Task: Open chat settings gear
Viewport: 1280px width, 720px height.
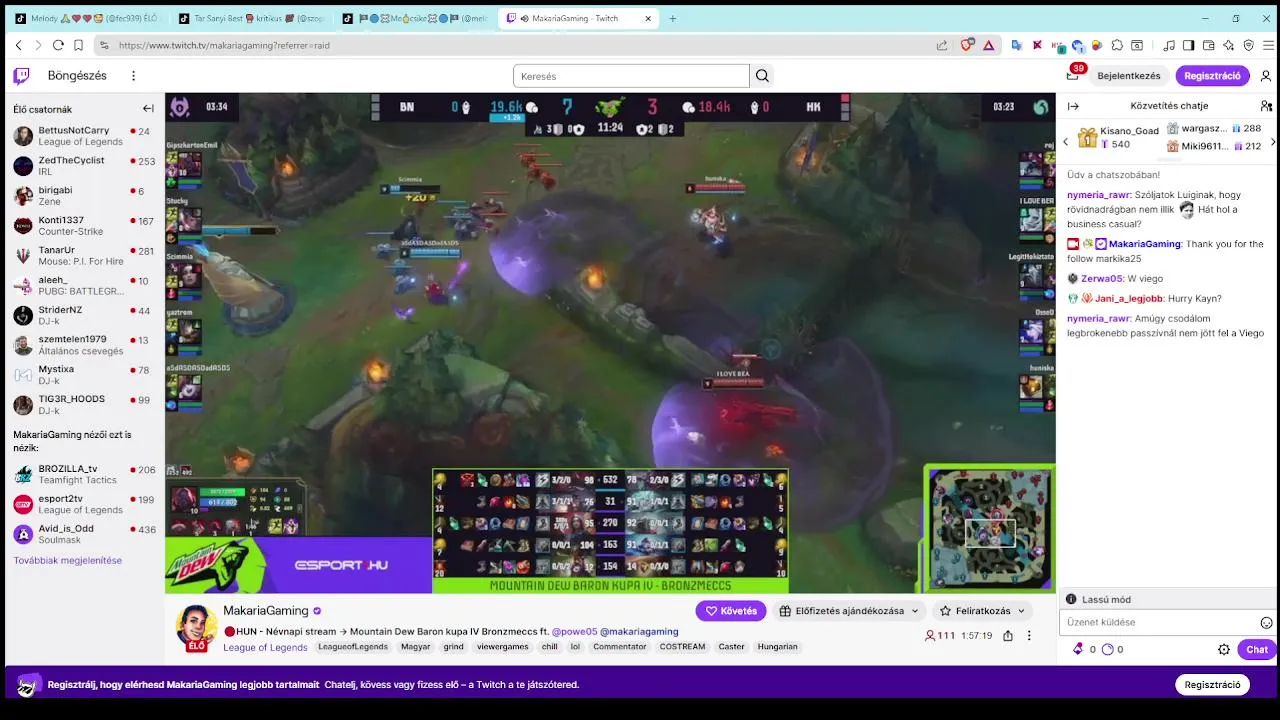Action: pos(1224,649)
